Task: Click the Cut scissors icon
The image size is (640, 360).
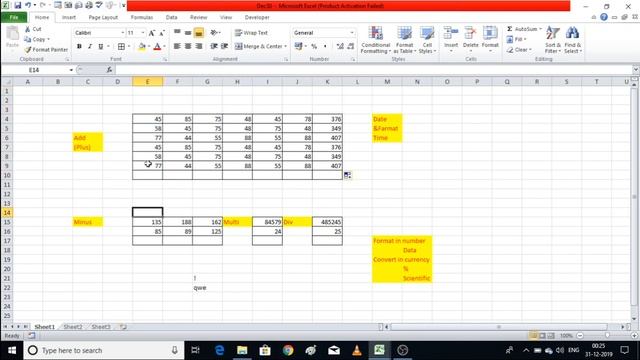Action: click(x=27, y=29)
